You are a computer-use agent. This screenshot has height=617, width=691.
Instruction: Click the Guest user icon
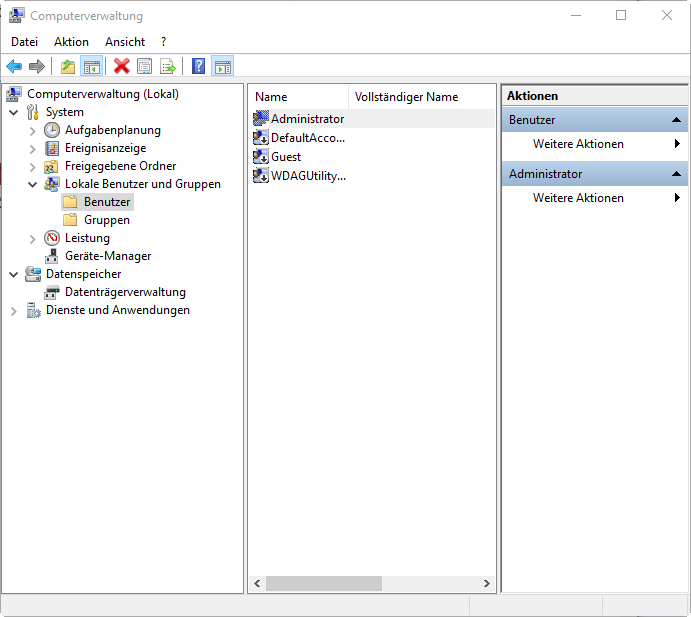(260, 156)
